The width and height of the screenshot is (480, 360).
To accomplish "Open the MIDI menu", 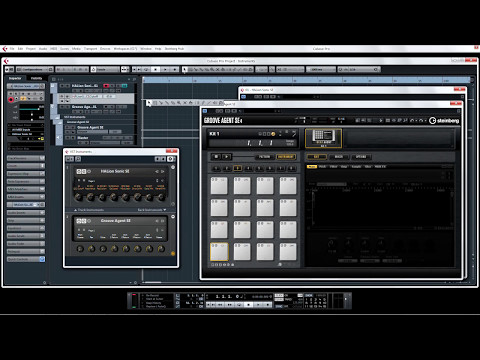I will coord(54,49).
